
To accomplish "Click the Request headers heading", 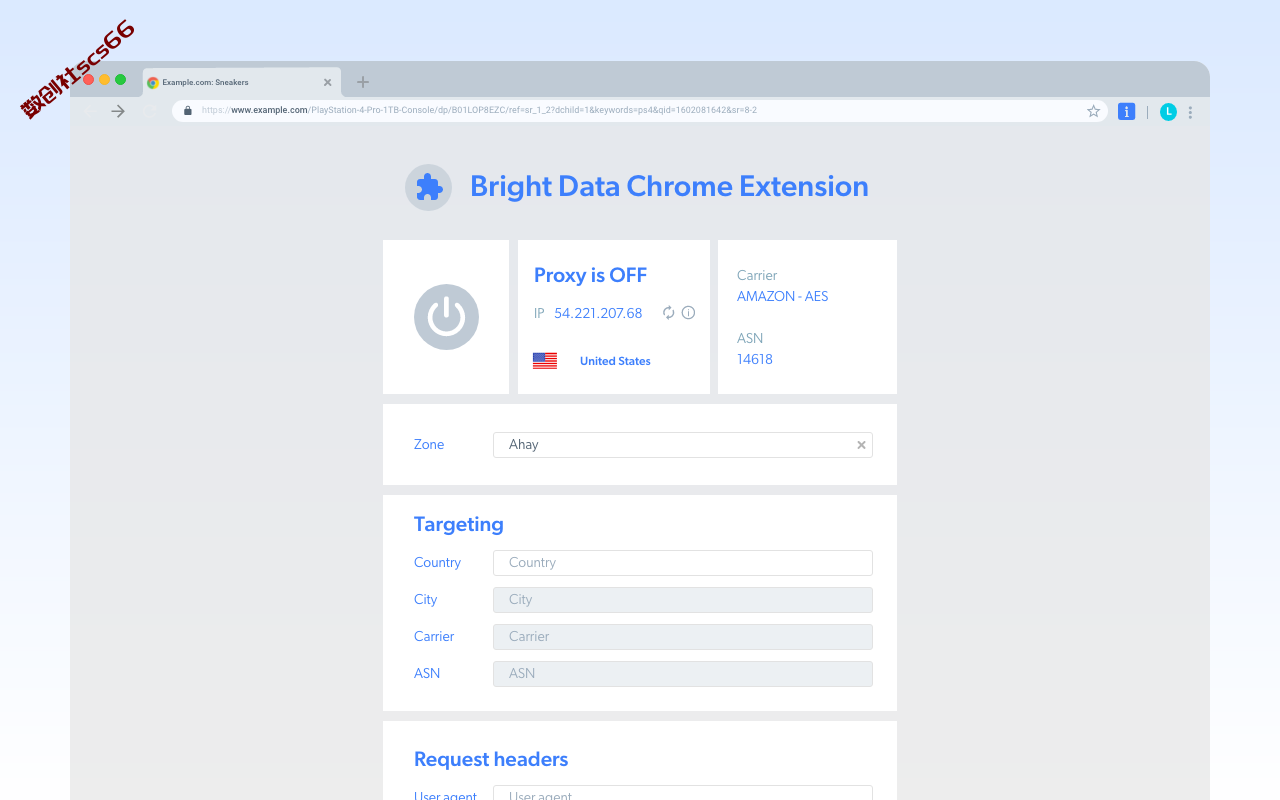I will 491,759.
